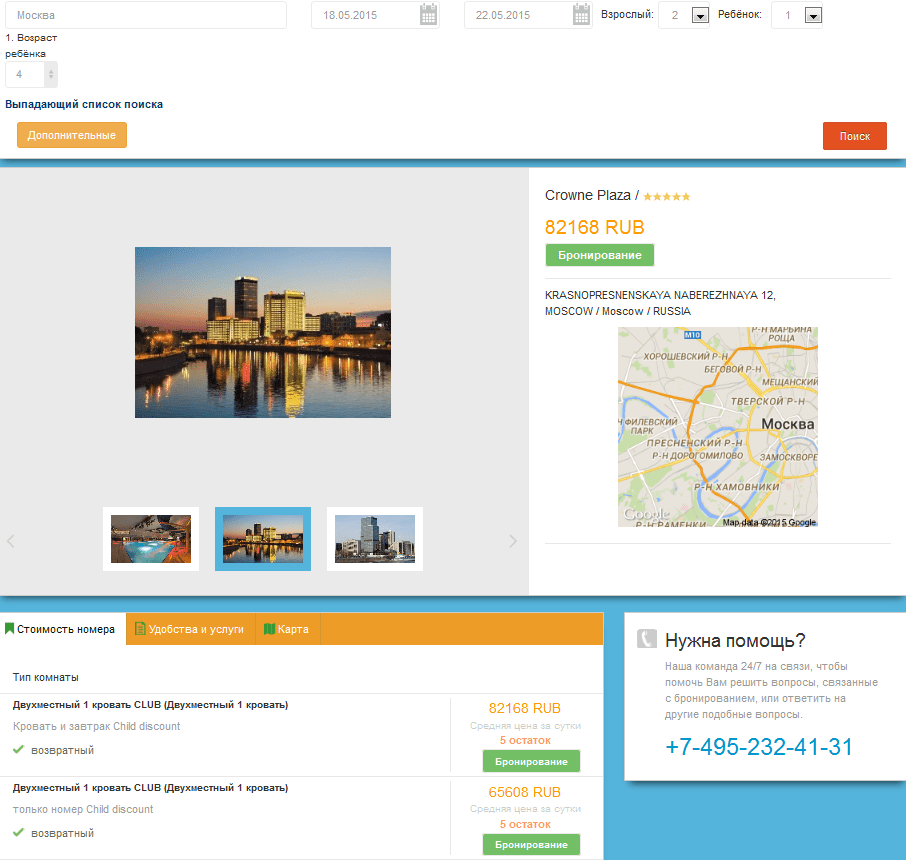This screenshot has width=906, height=860.
Task: Click the red Поиск button
Action: [855, 136]
